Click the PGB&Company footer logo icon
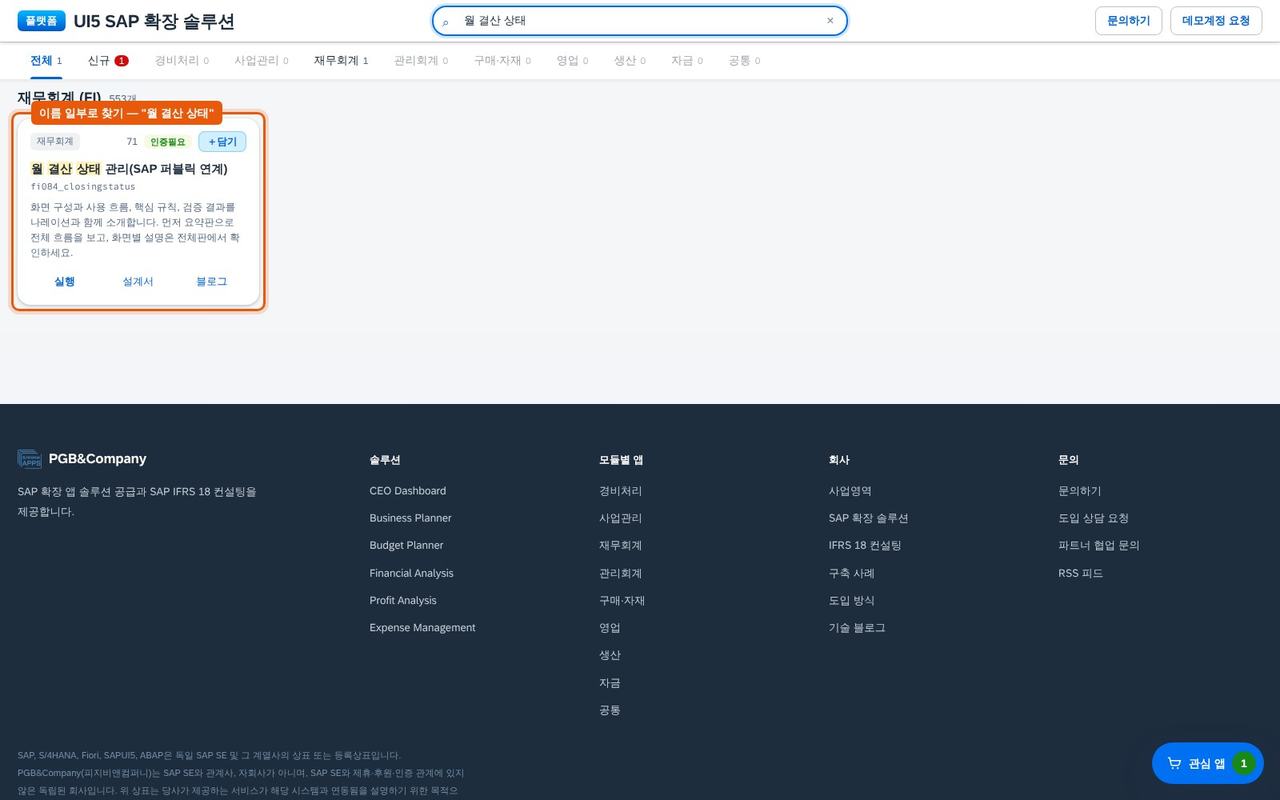Screen dimensions: 1280x800 click(30, 459)
